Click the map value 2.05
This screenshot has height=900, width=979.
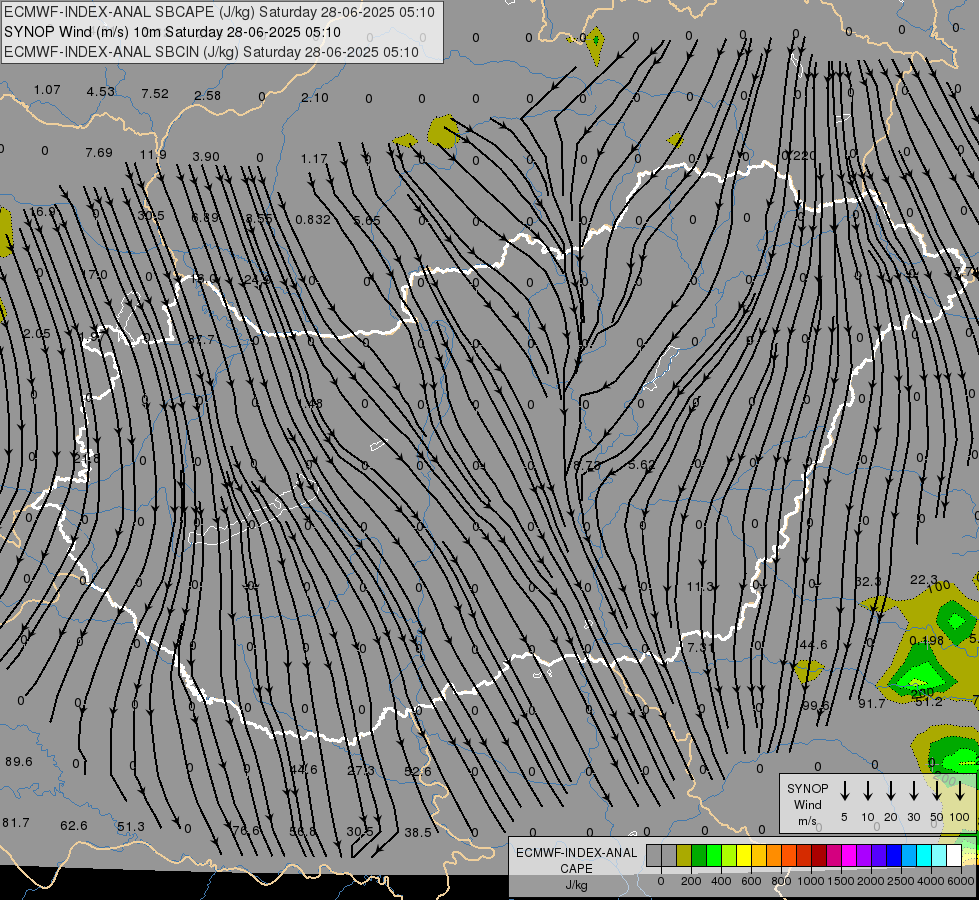click(x=37, y=334)
